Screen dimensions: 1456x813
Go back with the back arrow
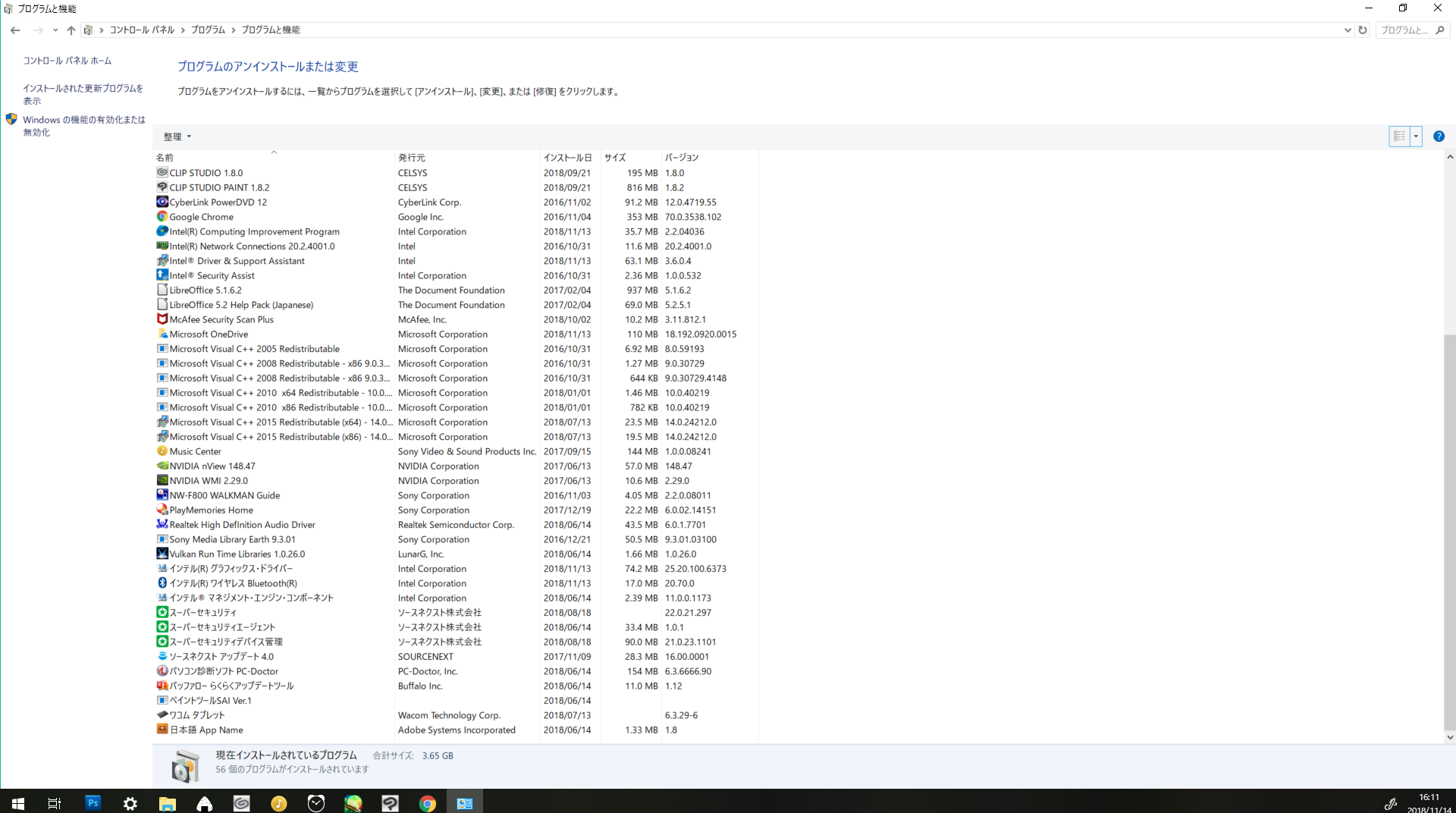pyautogui.click(x=15, y=30)
